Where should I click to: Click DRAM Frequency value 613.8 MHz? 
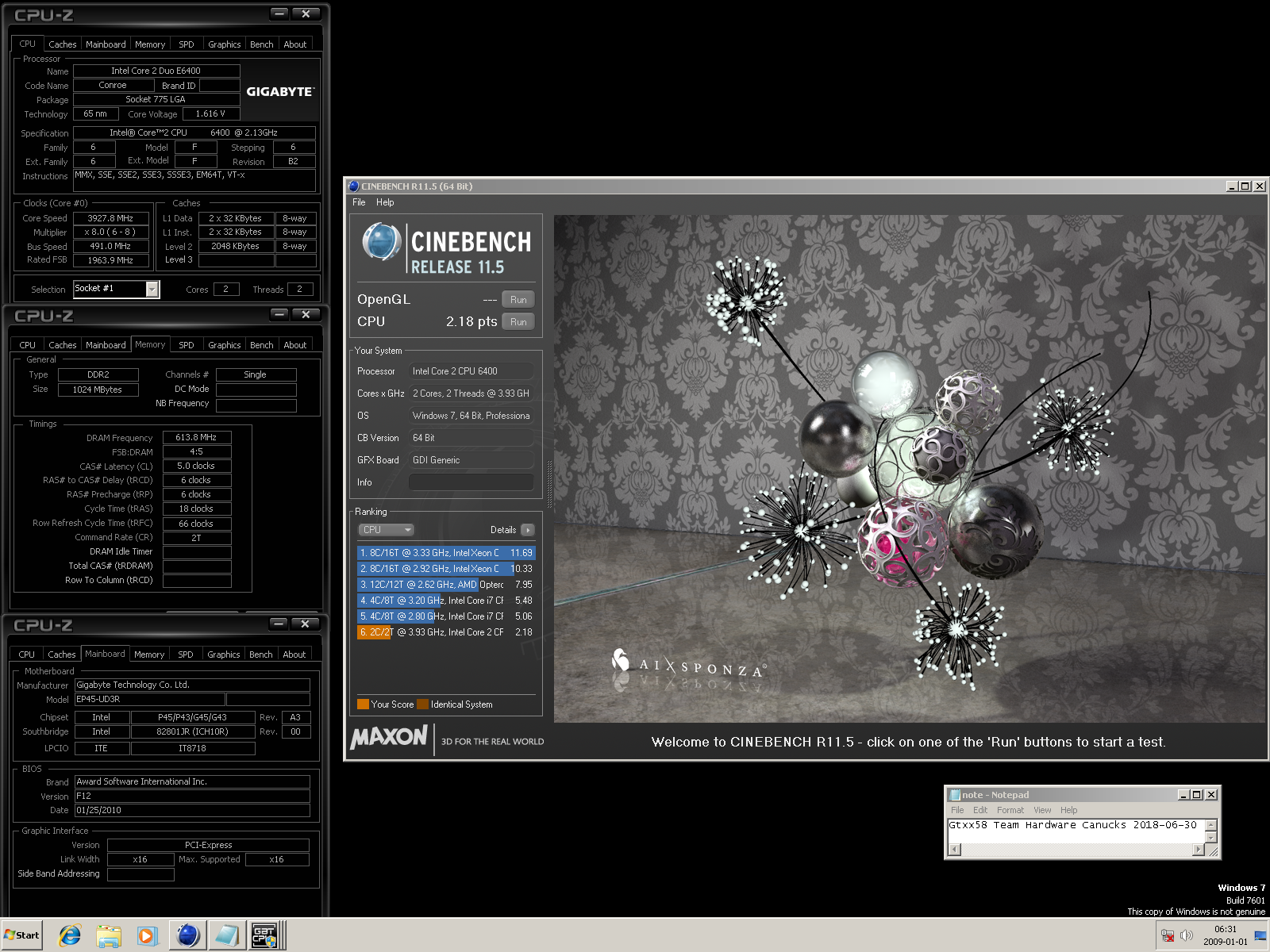pyautogui.click(x=196, y=437)
